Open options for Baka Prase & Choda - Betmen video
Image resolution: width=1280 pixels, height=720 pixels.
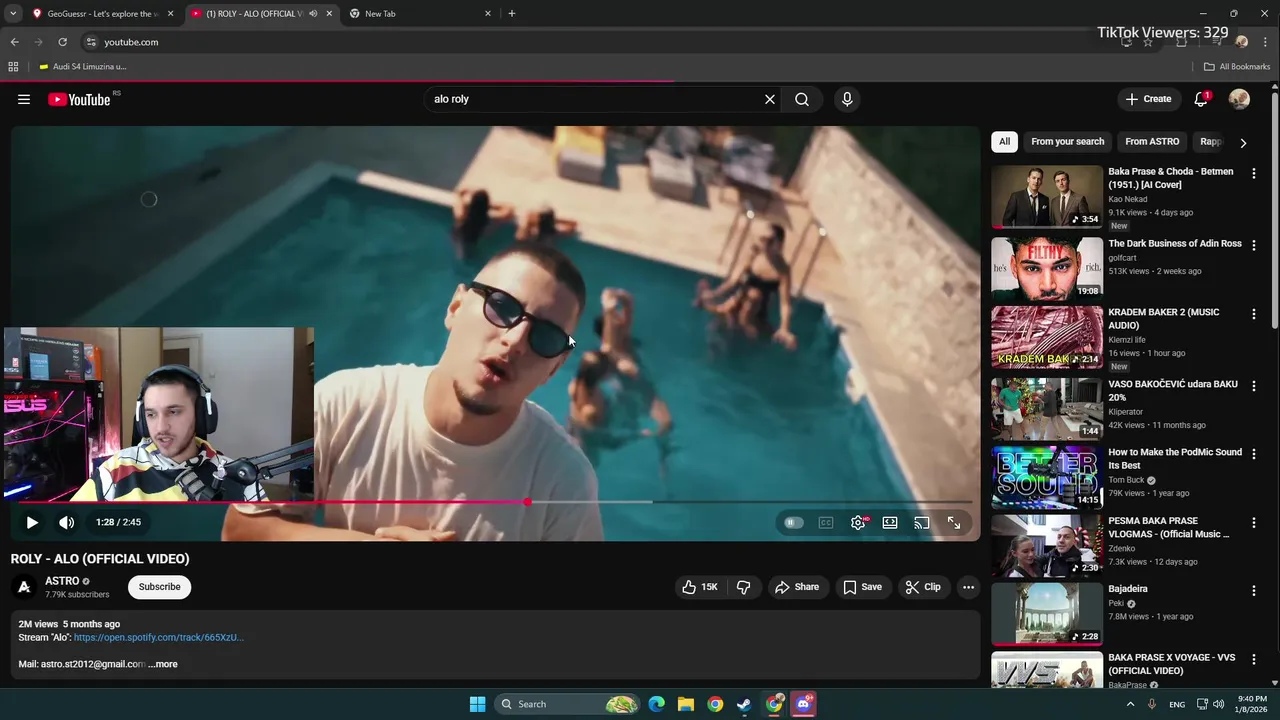click(x=1254, y=174)
